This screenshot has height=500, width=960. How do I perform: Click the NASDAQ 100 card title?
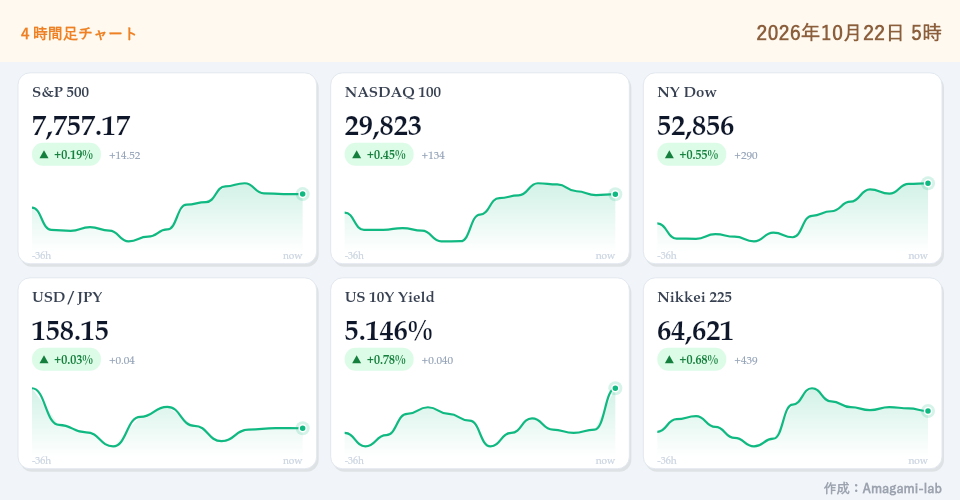pyautogui.click(x=393, y=92)
